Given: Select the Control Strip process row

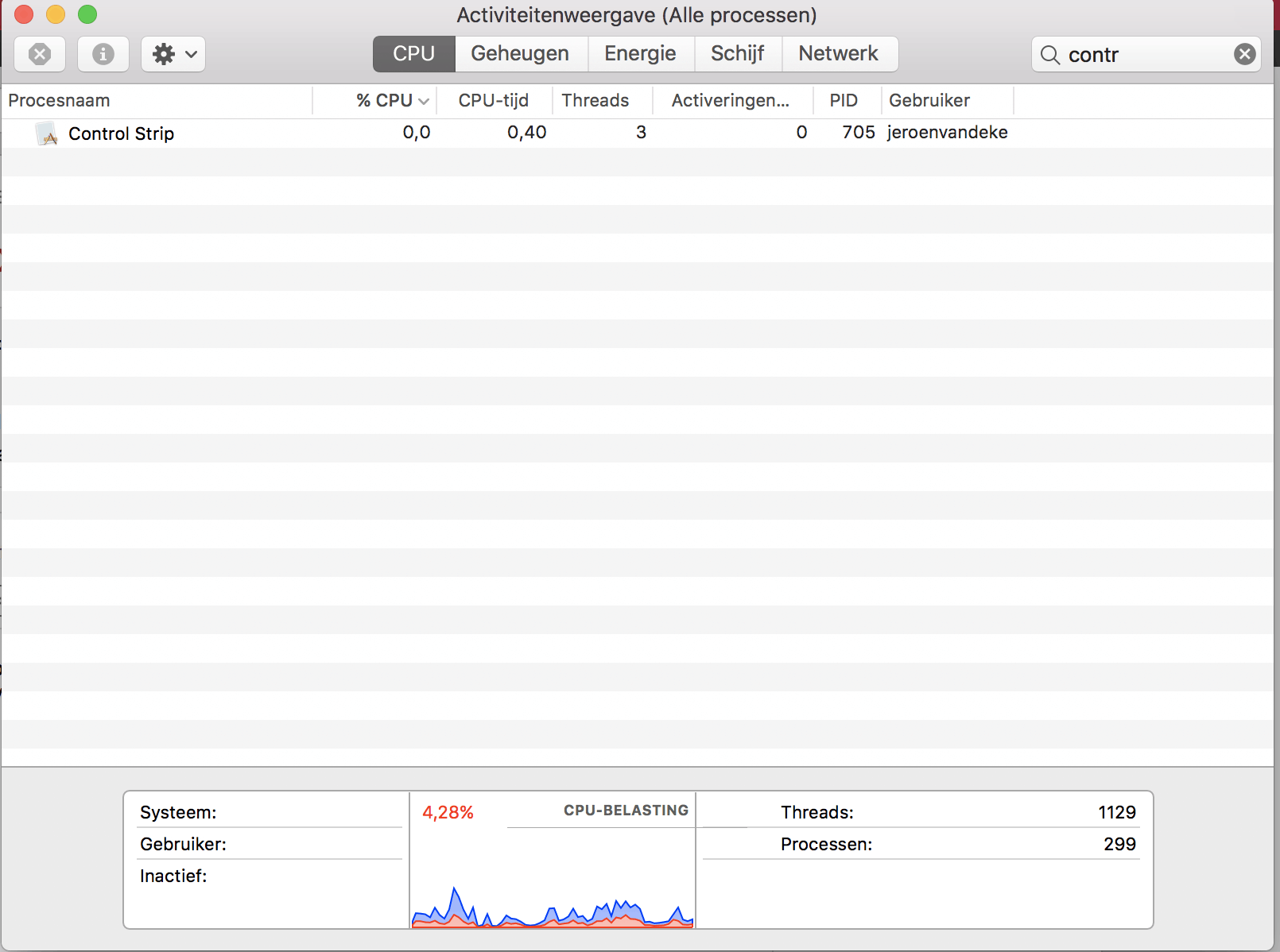Looking at the screenshot, I should pyautogui.click(x=638, y=134).
